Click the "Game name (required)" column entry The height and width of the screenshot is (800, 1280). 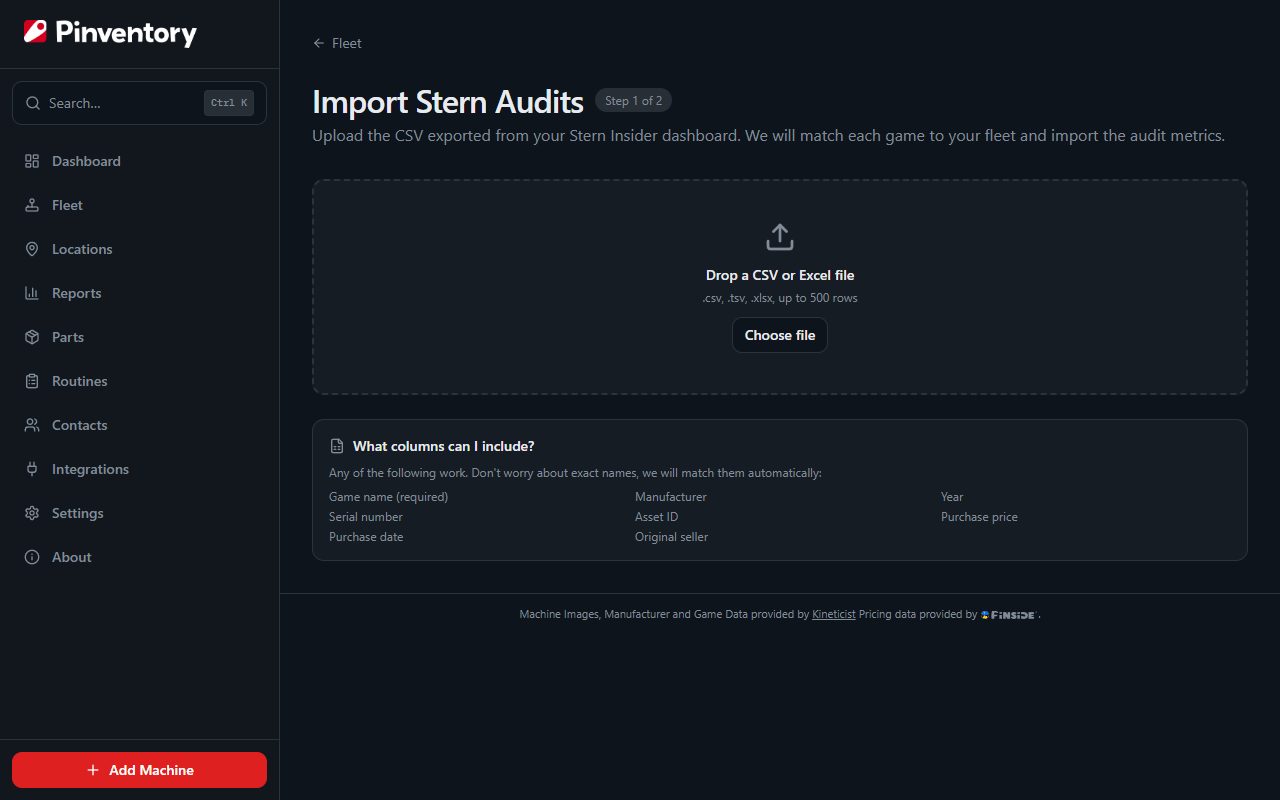pyautogui.click(x=388, y=497)
